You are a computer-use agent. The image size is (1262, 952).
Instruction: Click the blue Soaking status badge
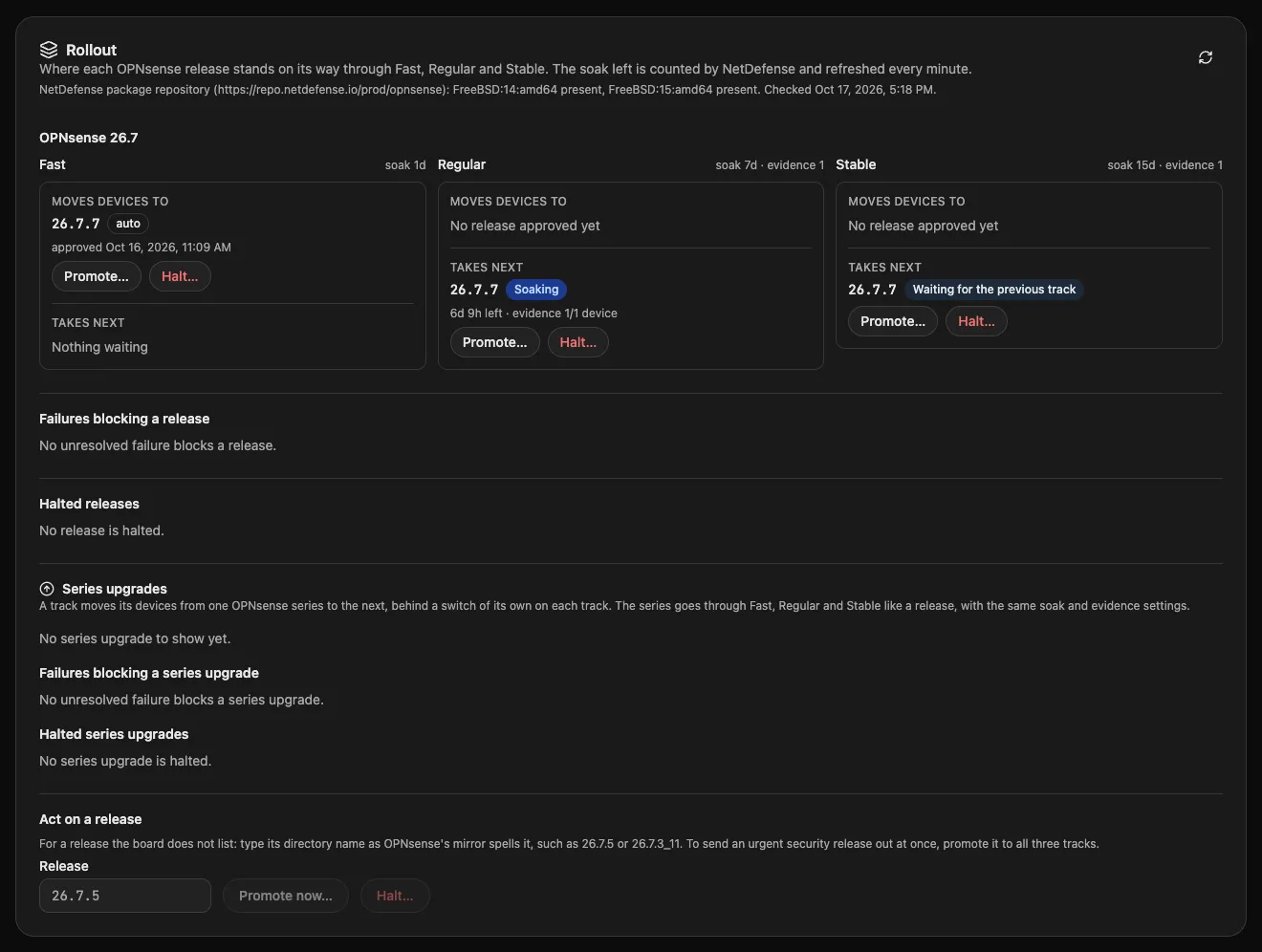[536, 290]
